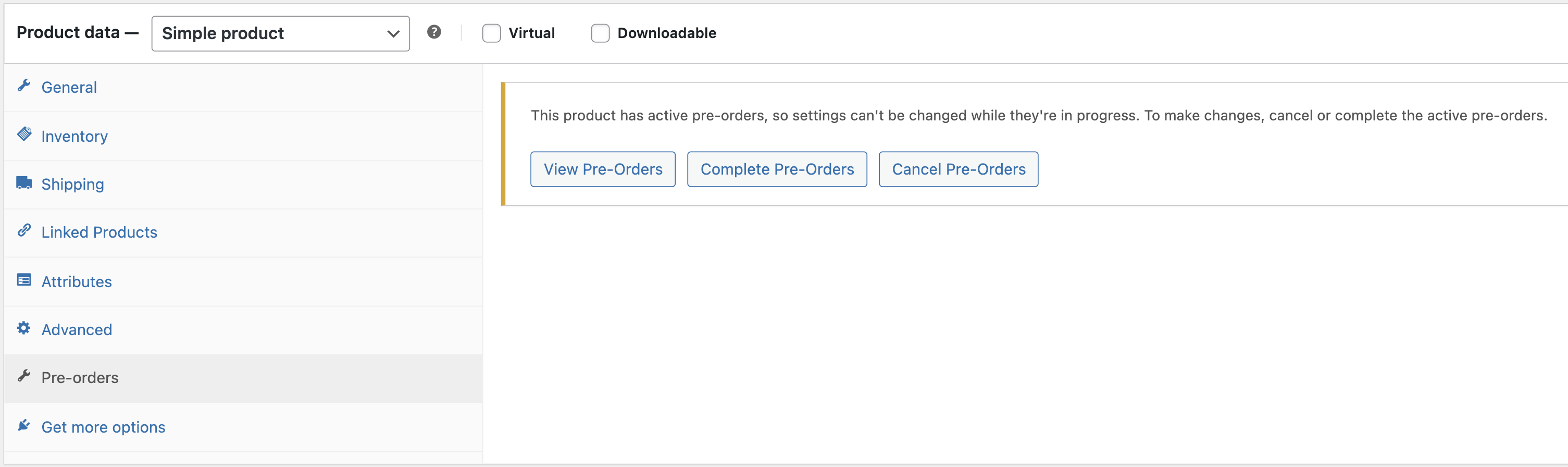Open the Simple product type dropdown
The image size is (1568, 467).
pyautogui.click(x=280, y=33)
